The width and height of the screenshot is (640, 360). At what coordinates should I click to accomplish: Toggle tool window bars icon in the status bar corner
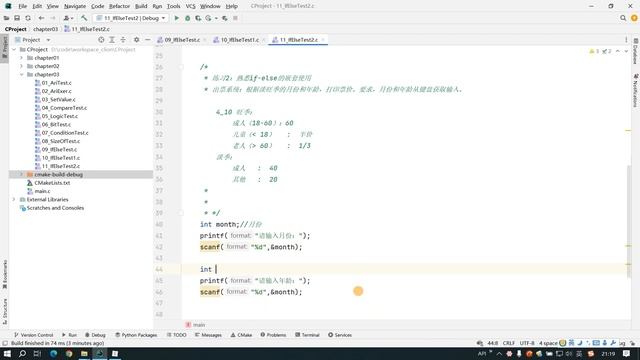pos(4,343)
